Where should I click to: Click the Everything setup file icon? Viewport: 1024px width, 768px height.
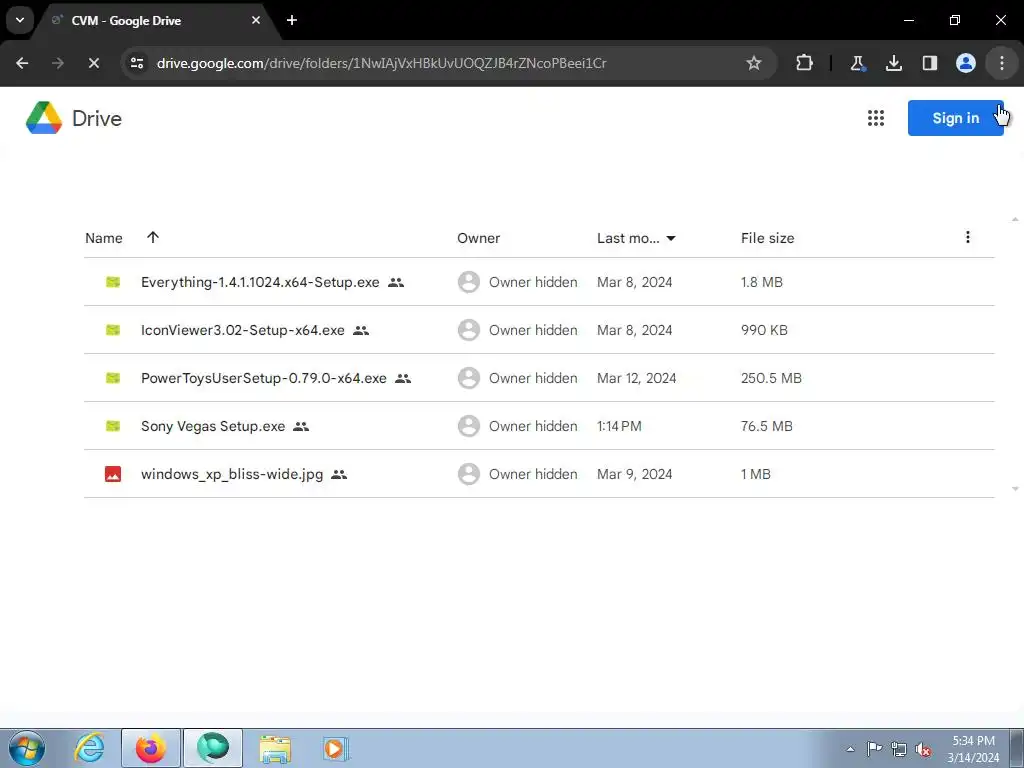coord(113,282)
